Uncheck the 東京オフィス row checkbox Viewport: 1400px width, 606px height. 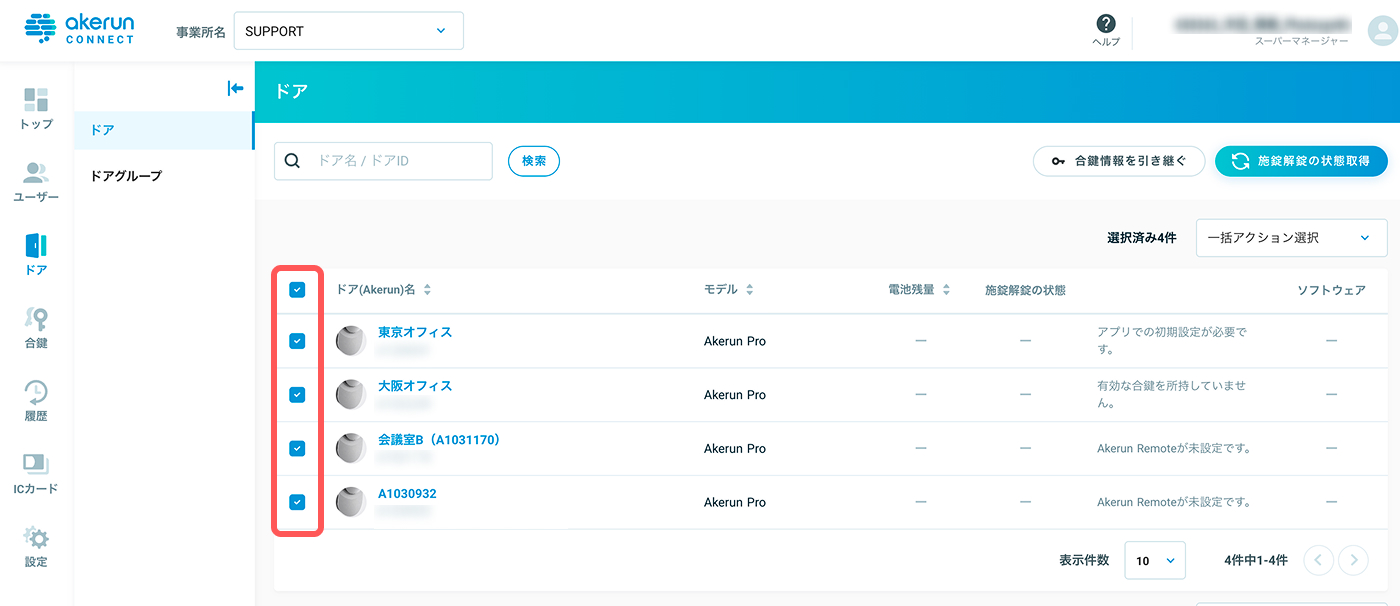click(297, 341)
